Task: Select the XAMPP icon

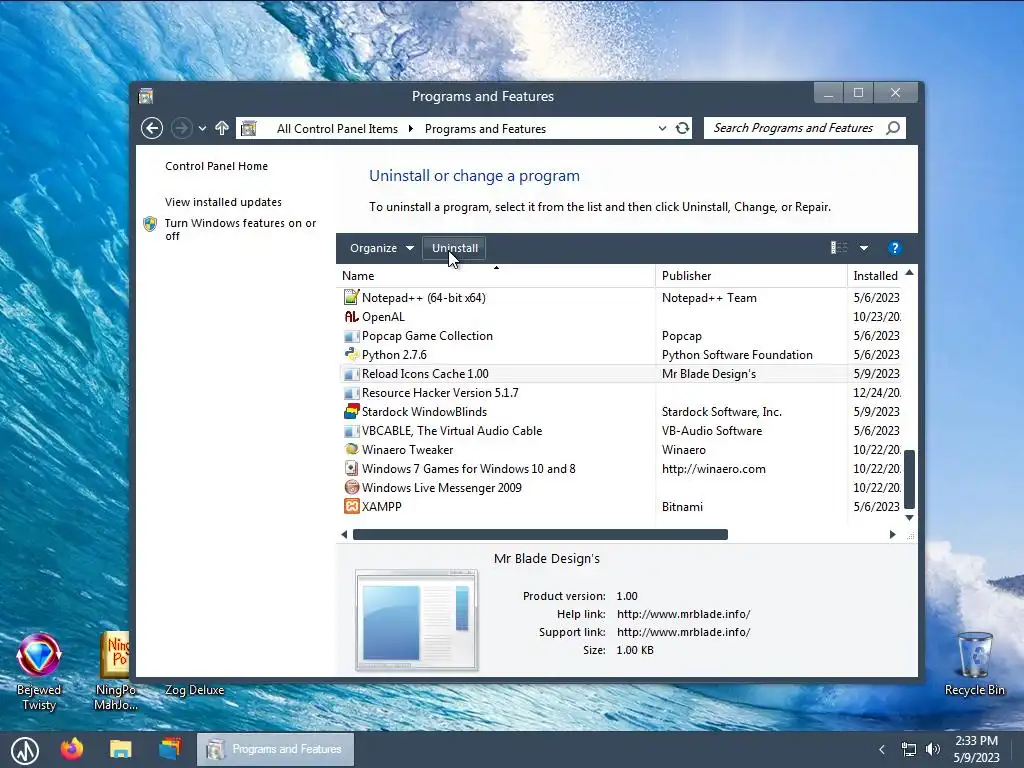Action: coord(351,506)
